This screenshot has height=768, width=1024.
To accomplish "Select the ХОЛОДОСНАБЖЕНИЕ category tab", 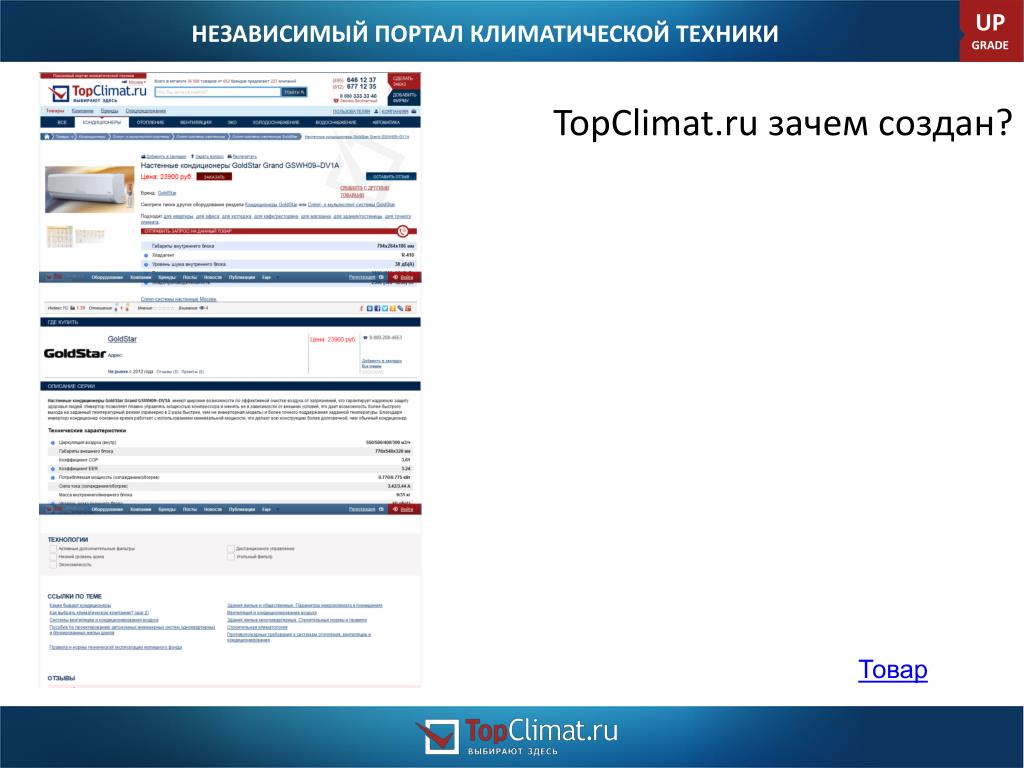I will [276, 122].
